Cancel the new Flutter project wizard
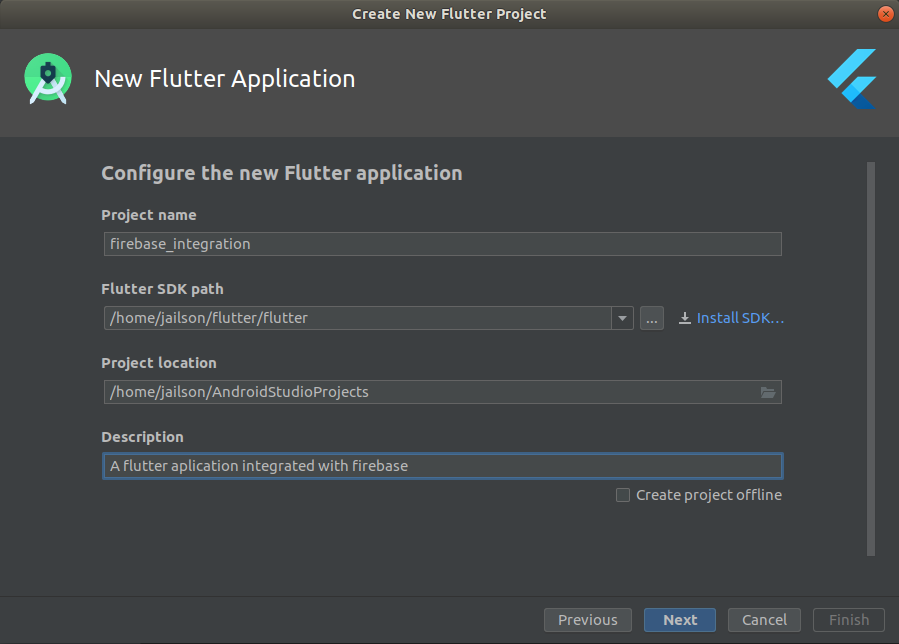The image size is (899, 644). (x=764, y=620)
